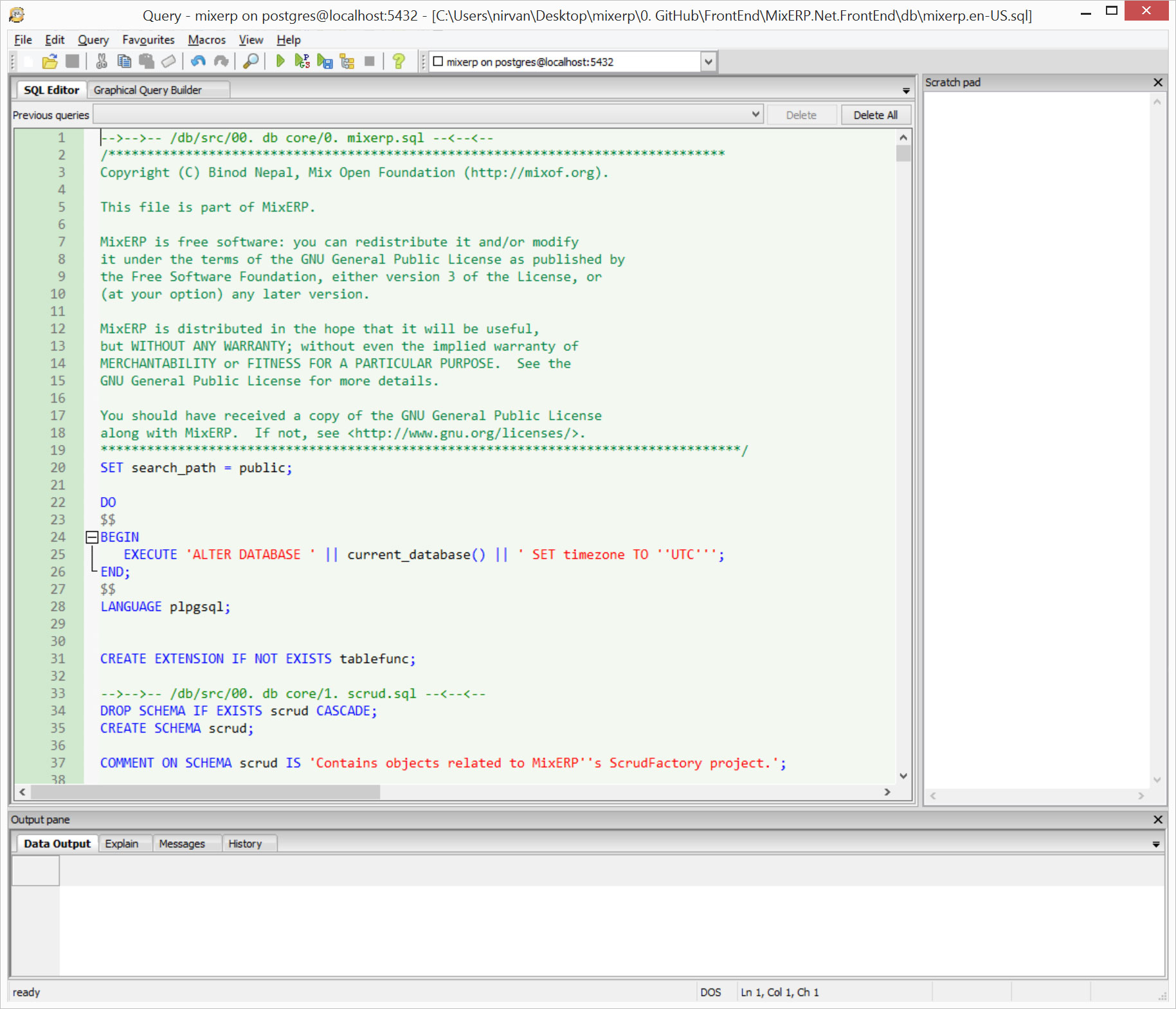1176x1009 pixels.
Task: Close the Scratch pad panel
Action: tap(1158, 82)
